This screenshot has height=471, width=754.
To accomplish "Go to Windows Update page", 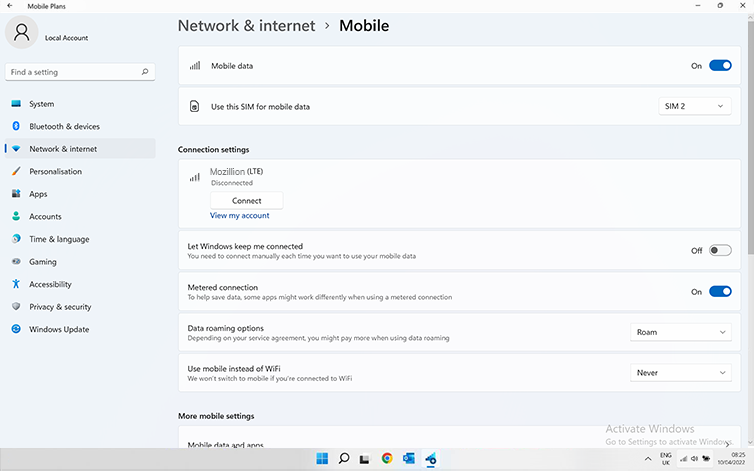I will pyautogui.click(x=80, y=329).
